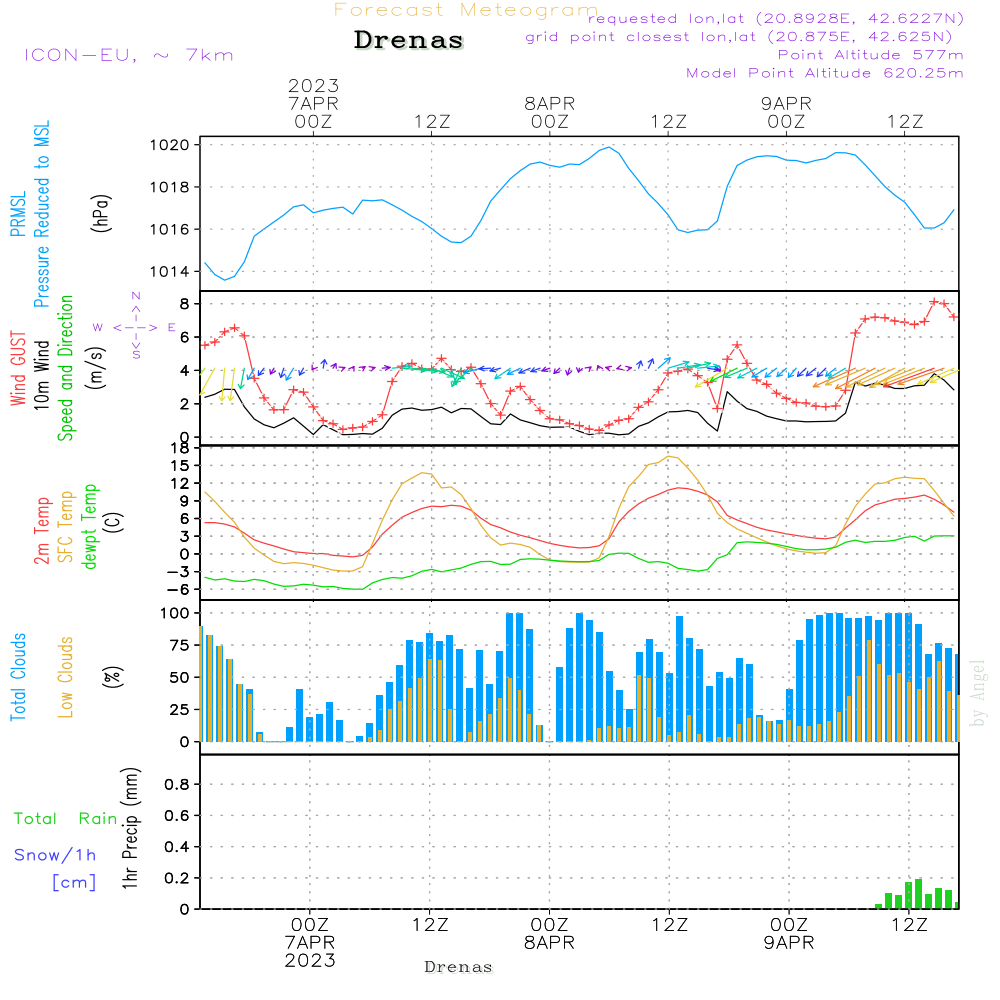Click the 9APR 00Z label on bottom axis
The image size is (1000, 1000).
(x=788, y=933)
